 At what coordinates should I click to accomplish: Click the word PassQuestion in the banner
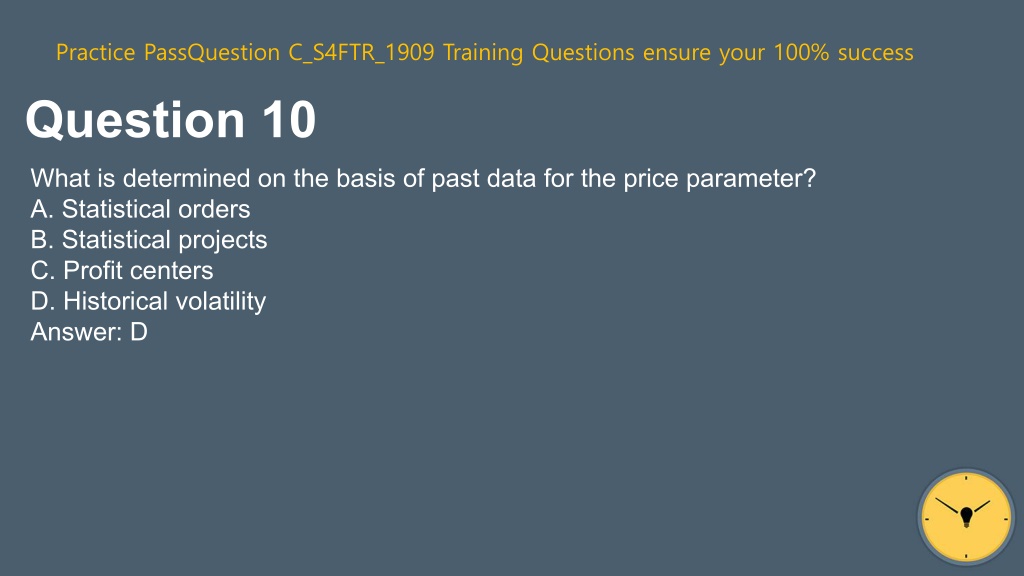click(212, 52)
